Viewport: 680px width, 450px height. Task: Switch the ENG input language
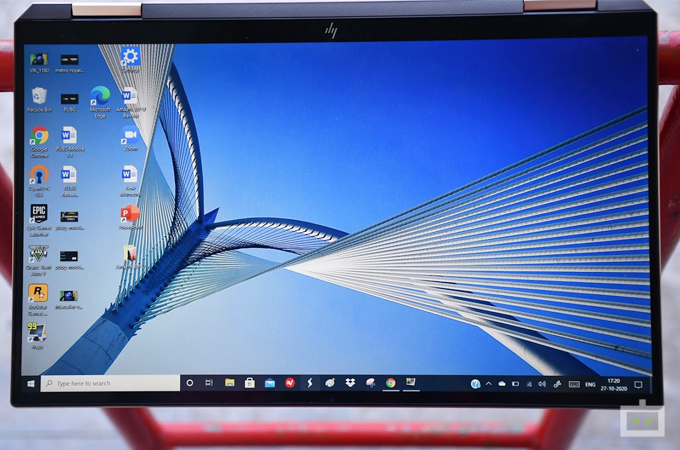[x=590, y=385]
